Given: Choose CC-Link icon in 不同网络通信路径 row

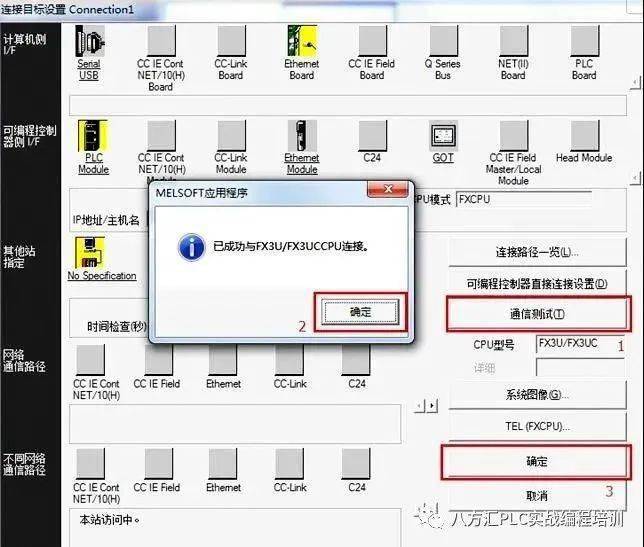Looking at the screenshot, I should (289, 464).
